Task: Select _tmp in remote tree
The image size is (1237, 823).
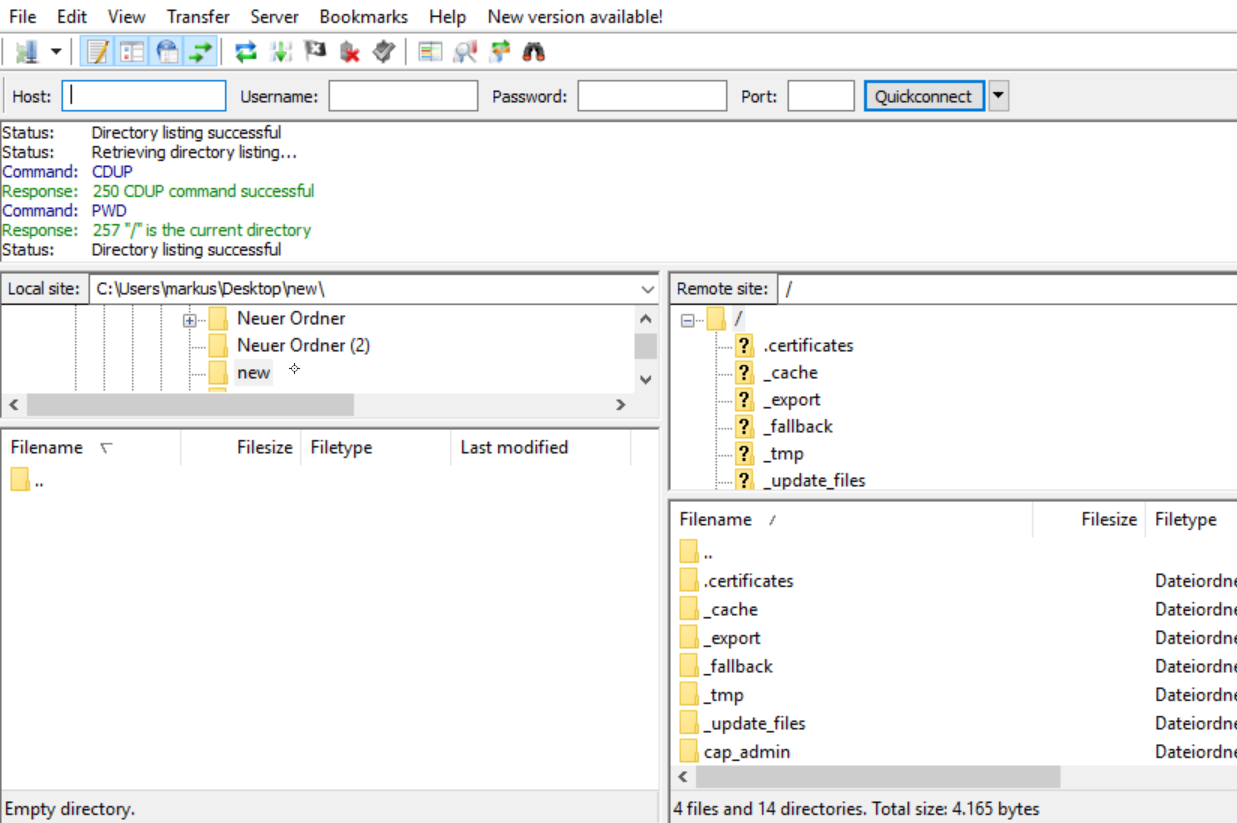Action: [783, 453]
